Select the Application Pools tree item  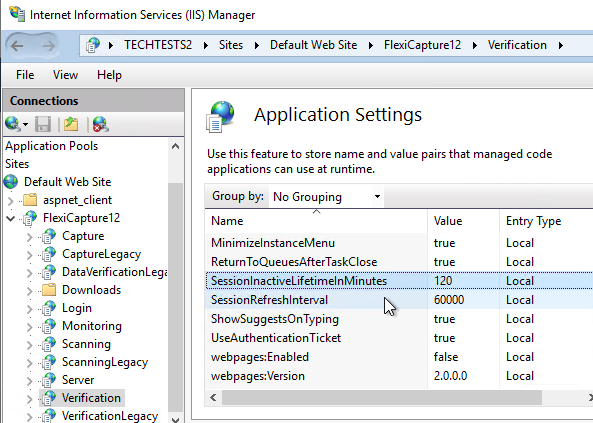pos(51,146)
